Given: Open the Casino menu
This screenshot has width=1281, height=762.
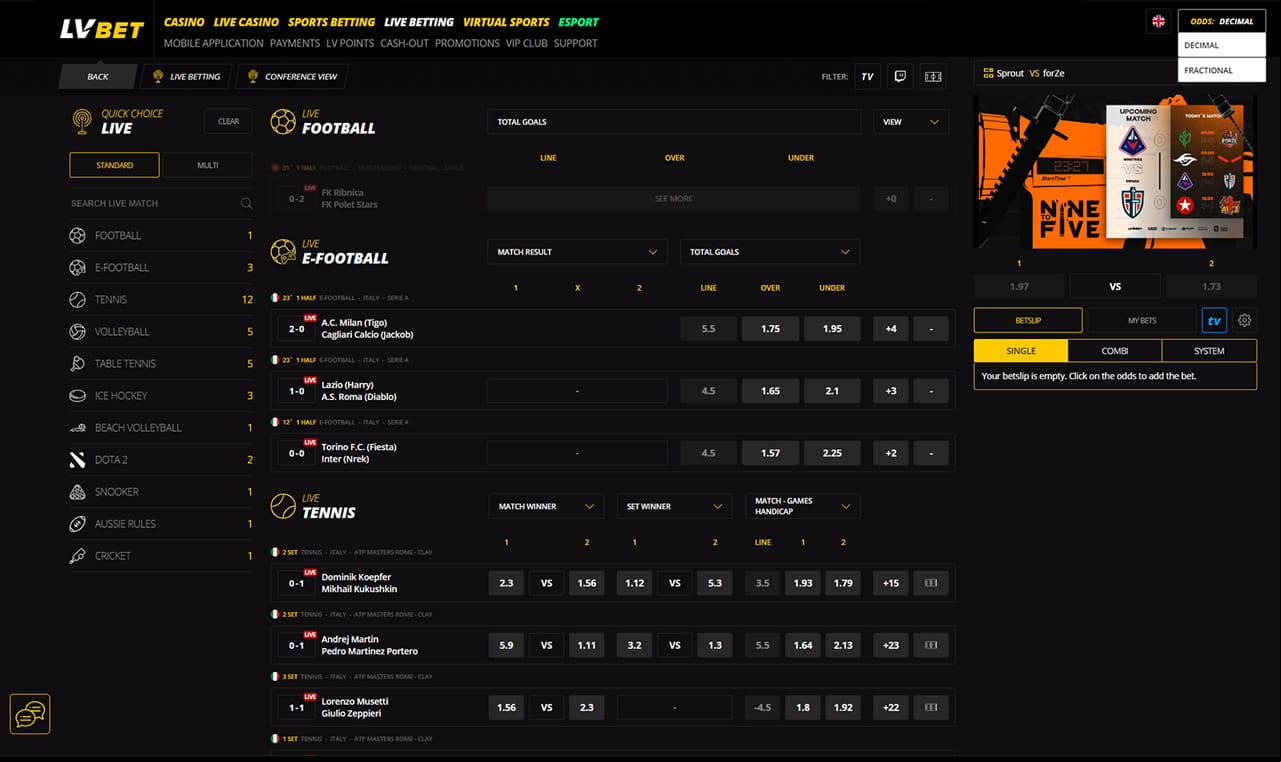Looking at the screenshot, I should pos(184,22).
